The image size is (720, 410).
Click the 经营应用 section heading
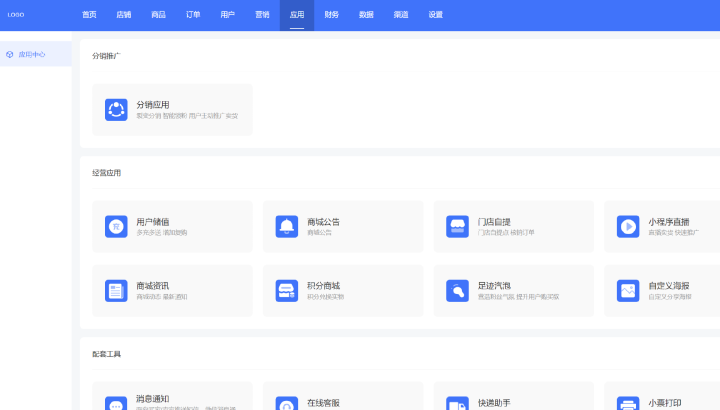pos(106,173)
